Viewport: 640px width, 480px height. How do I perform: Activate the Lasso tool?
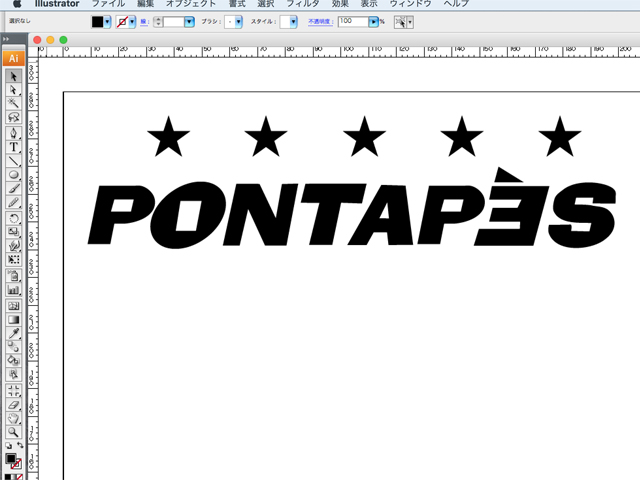coord(13,117)
